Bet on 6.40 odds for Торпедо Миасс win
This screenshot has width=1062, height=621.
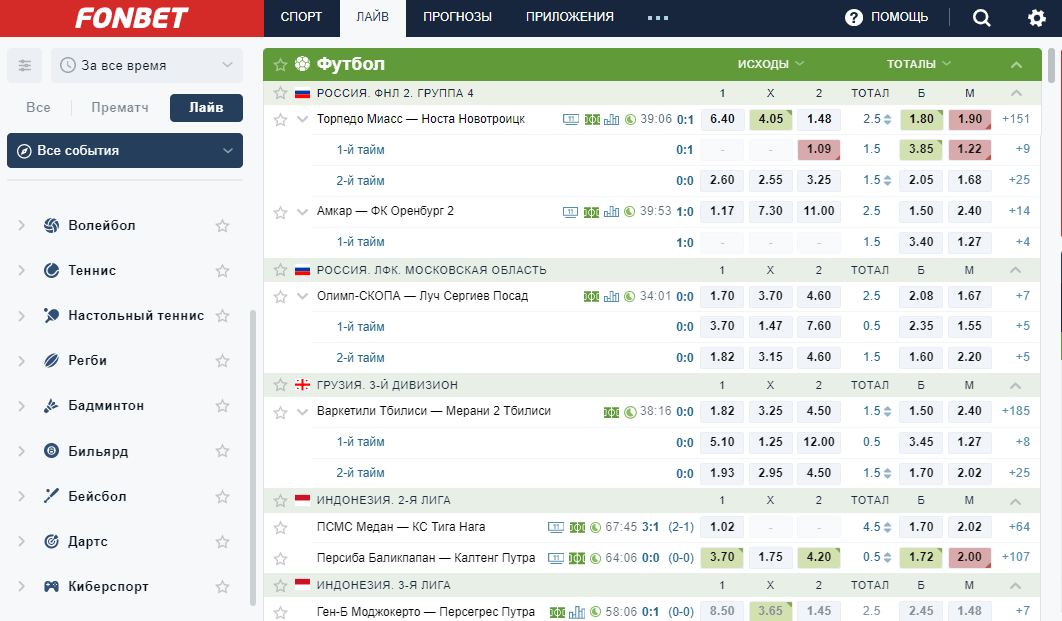722,119
